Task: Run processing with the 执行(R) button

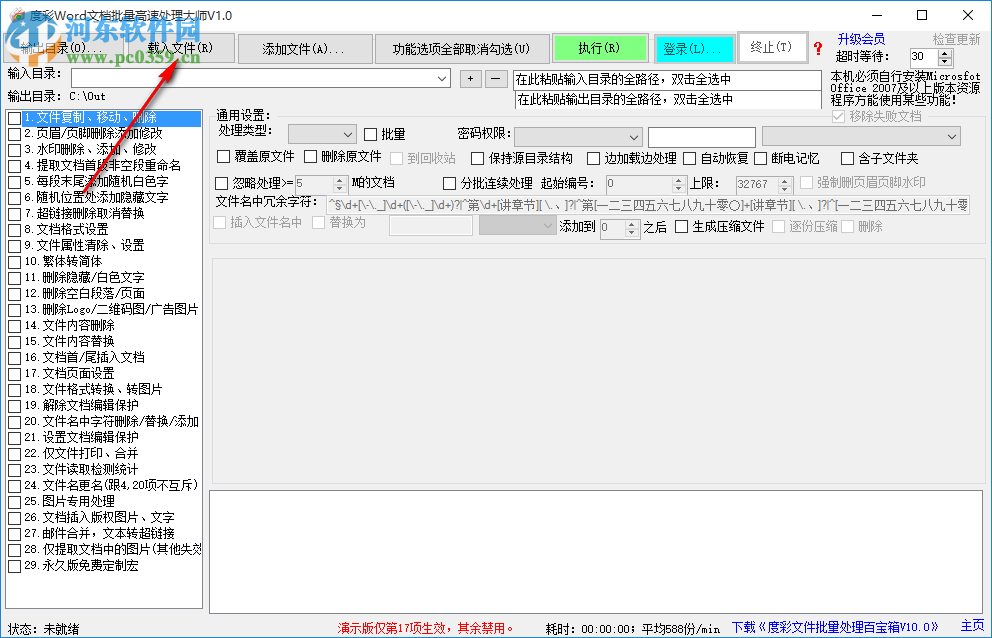Action: (599, 47)
